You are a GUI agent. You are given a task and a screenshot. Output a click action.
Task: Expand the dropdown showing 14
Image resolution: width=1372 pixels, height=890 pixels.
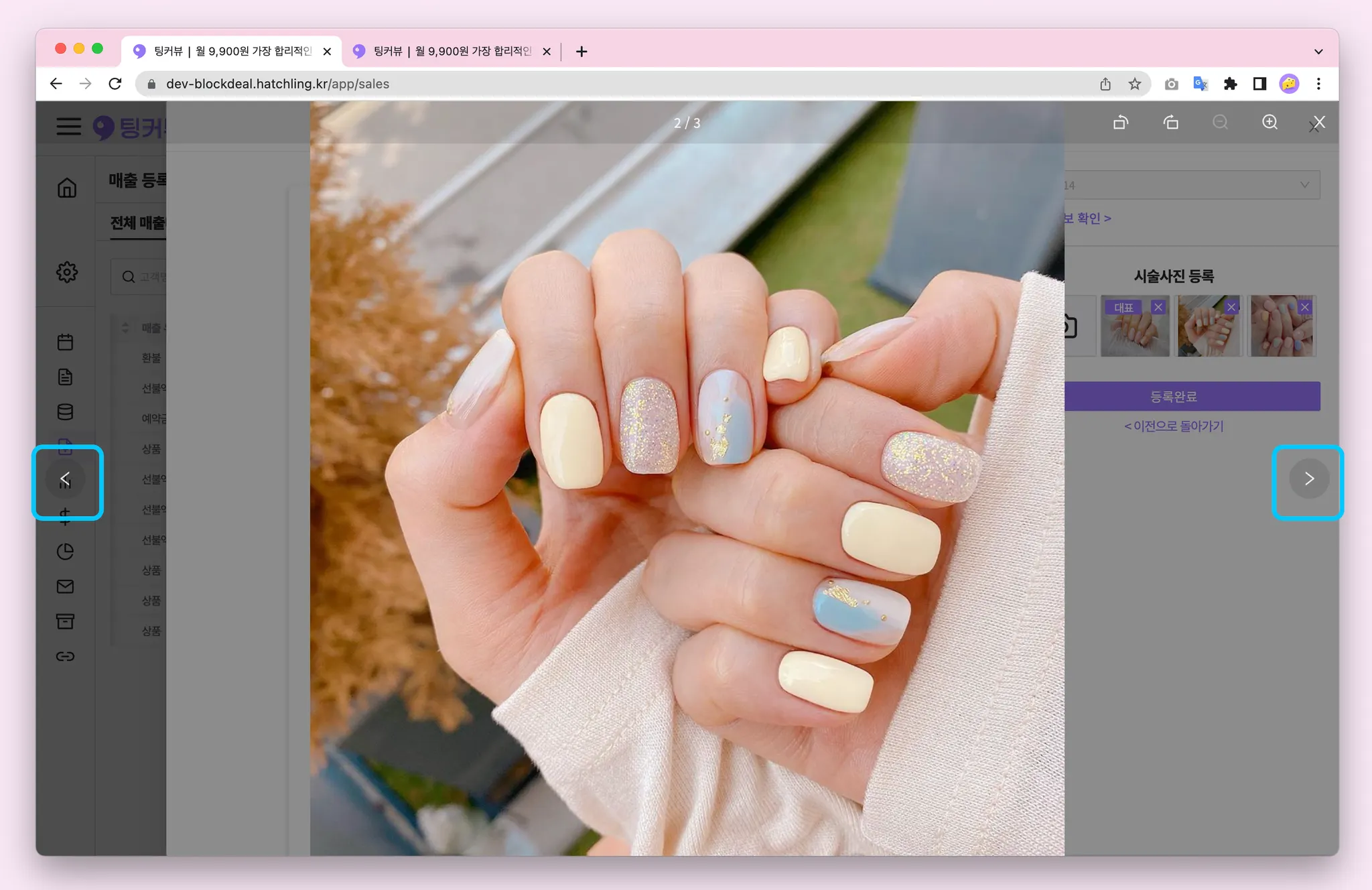click(1192, 185)
